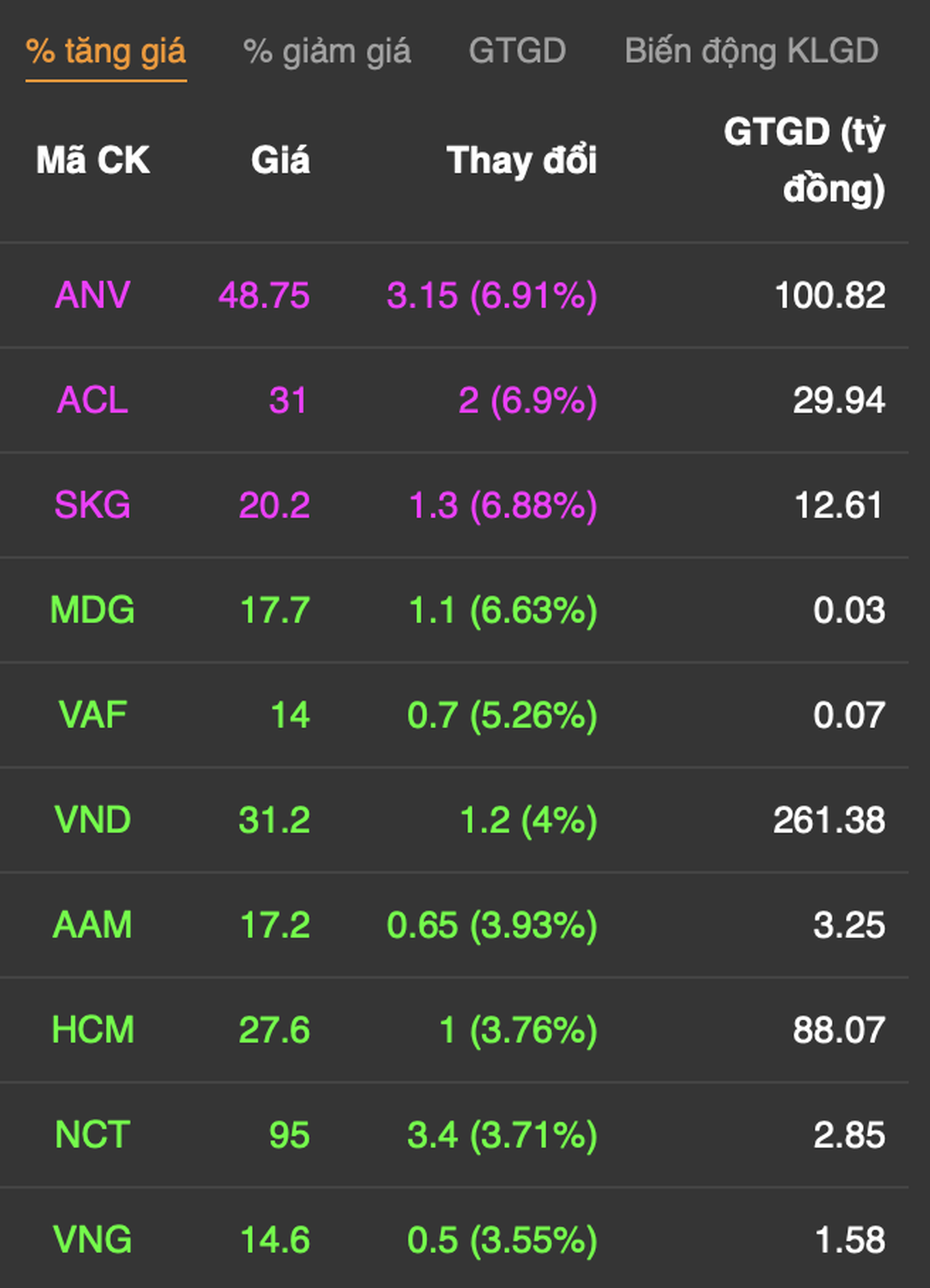Open the HCM stock symbol
This screenshot has height=1288, width=930.
point(93,1030)
